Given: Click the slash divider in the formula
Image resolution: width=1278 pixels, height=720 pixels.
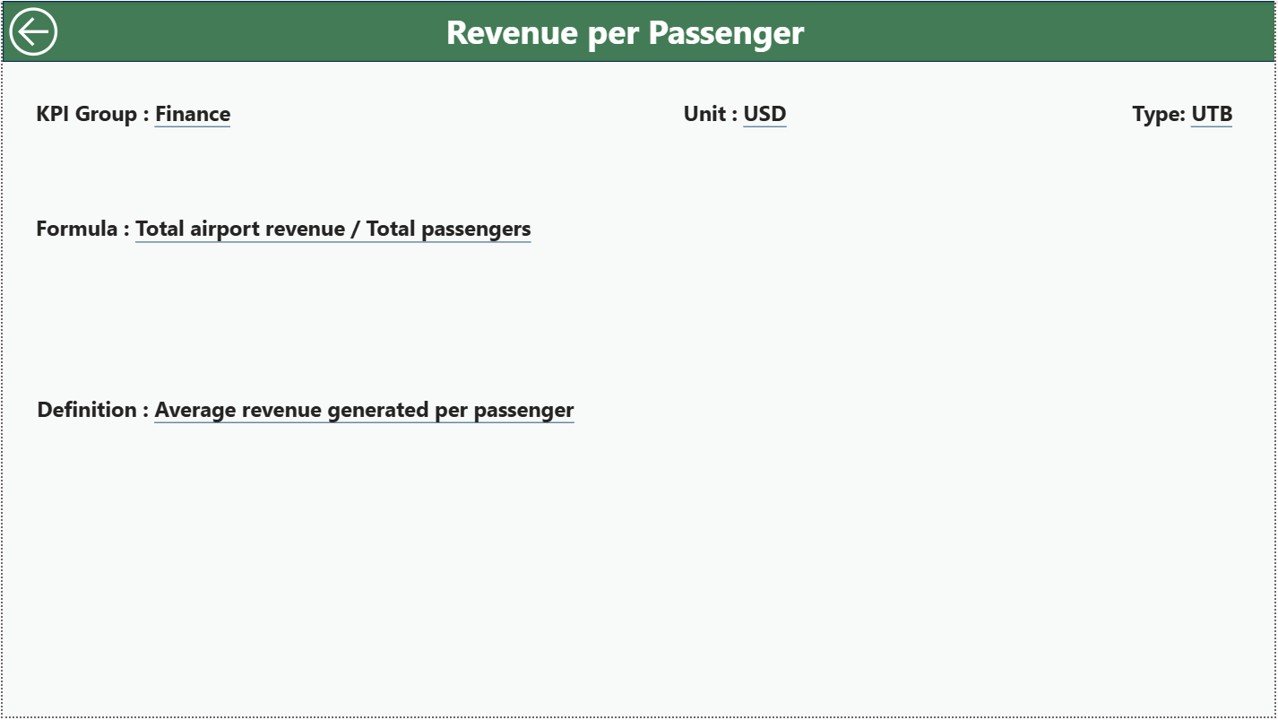Looking at the screenshot, I should point(355,229).
